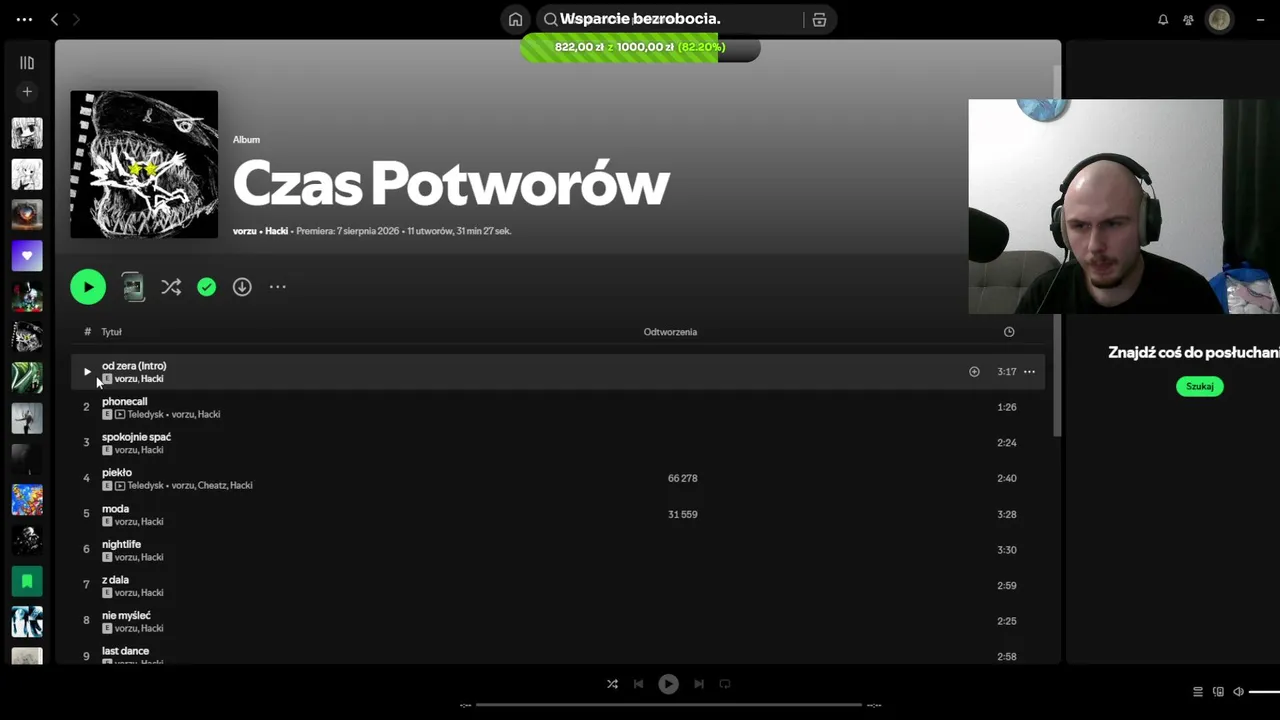
Task: Select the track nie myśleć
Action: point(557,621)
